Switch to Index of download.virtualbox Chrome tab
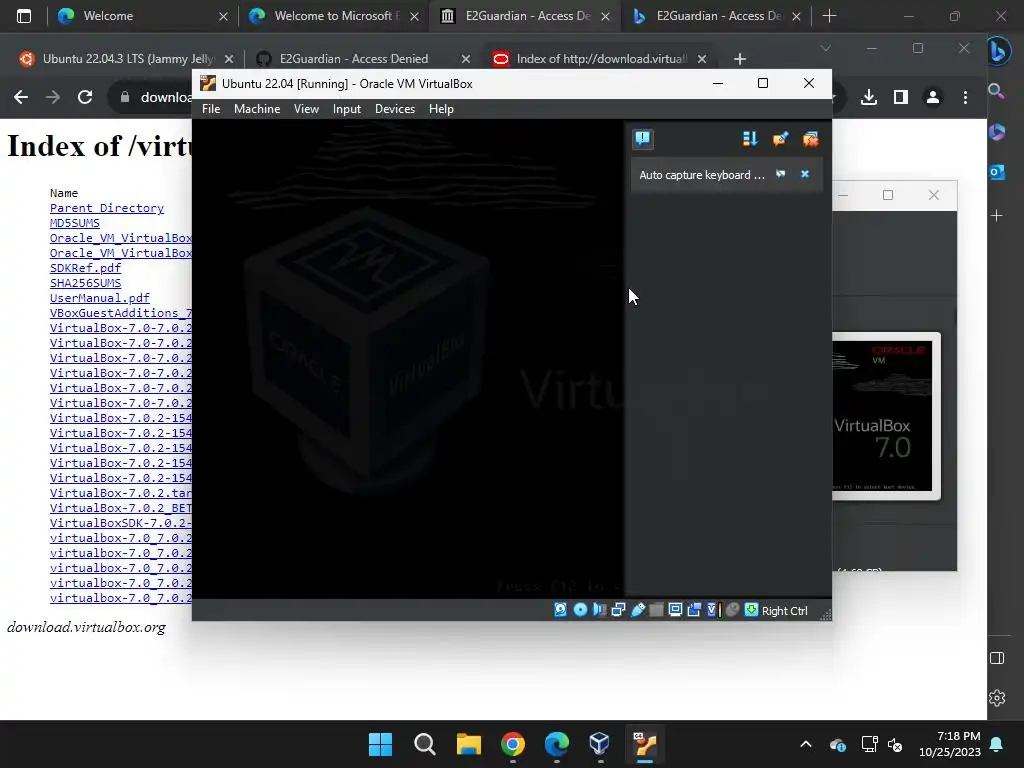 [601, 59]
